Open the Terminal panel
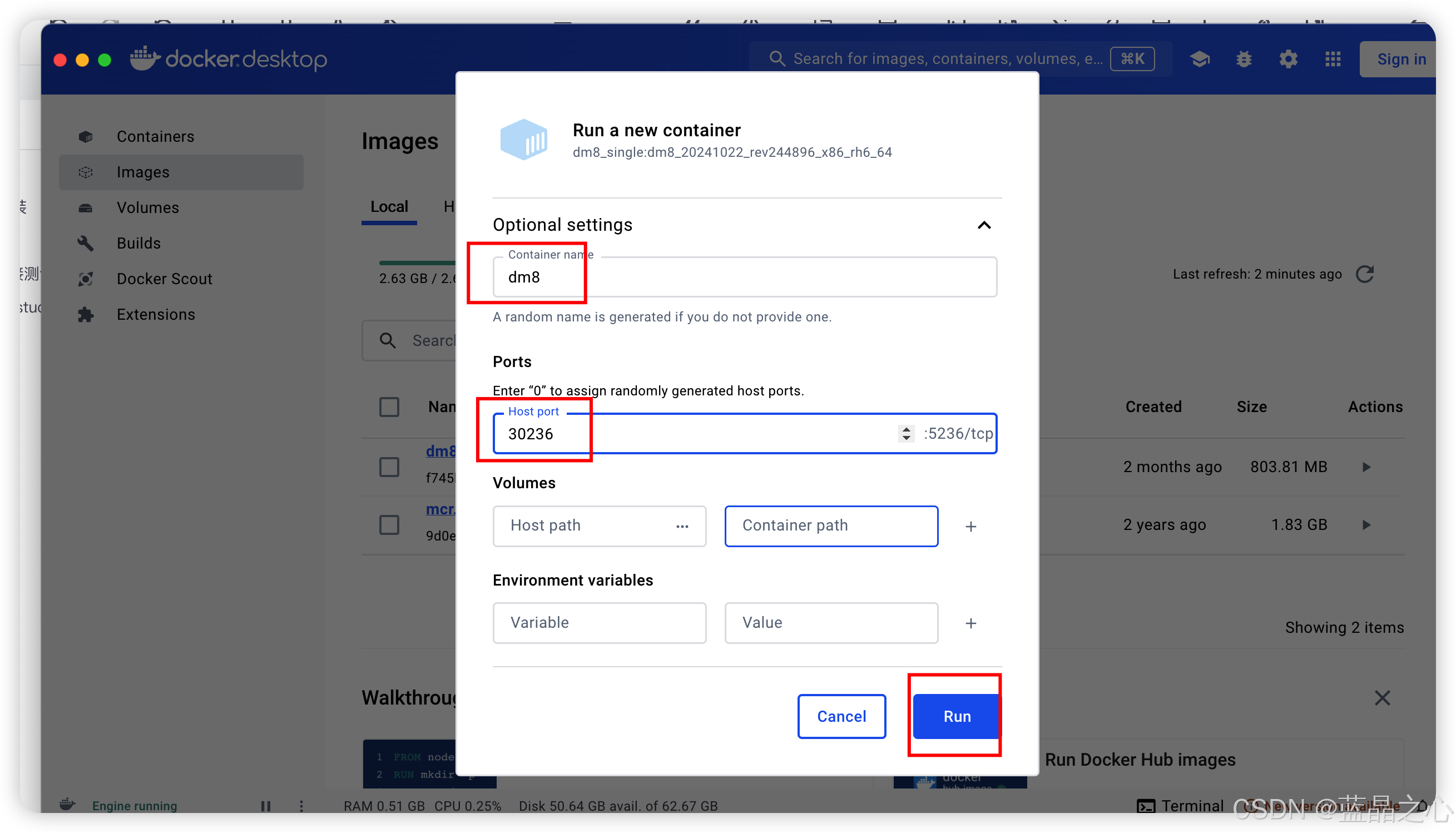 [x=1180, y=806]
